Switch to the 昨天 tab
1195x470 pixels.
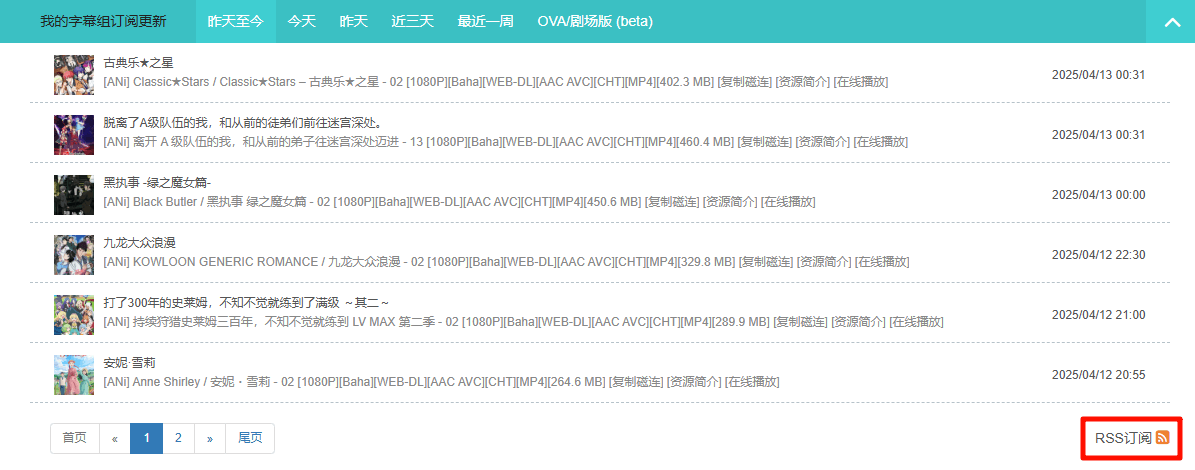[x=354, y=21]
